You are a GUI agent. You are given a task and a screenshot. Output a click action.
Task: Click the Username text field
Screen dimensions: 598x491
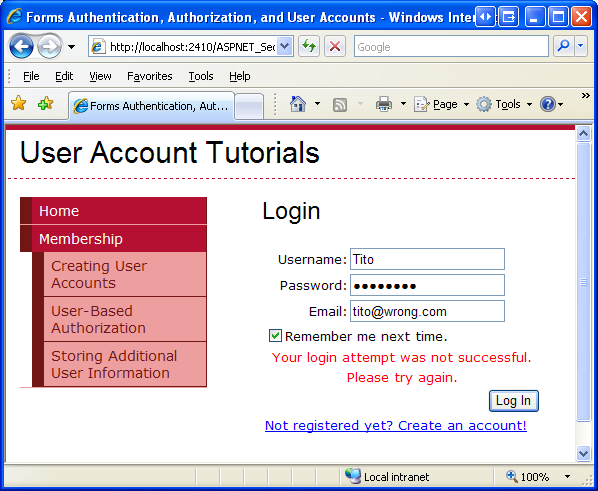tap(427, 259)
